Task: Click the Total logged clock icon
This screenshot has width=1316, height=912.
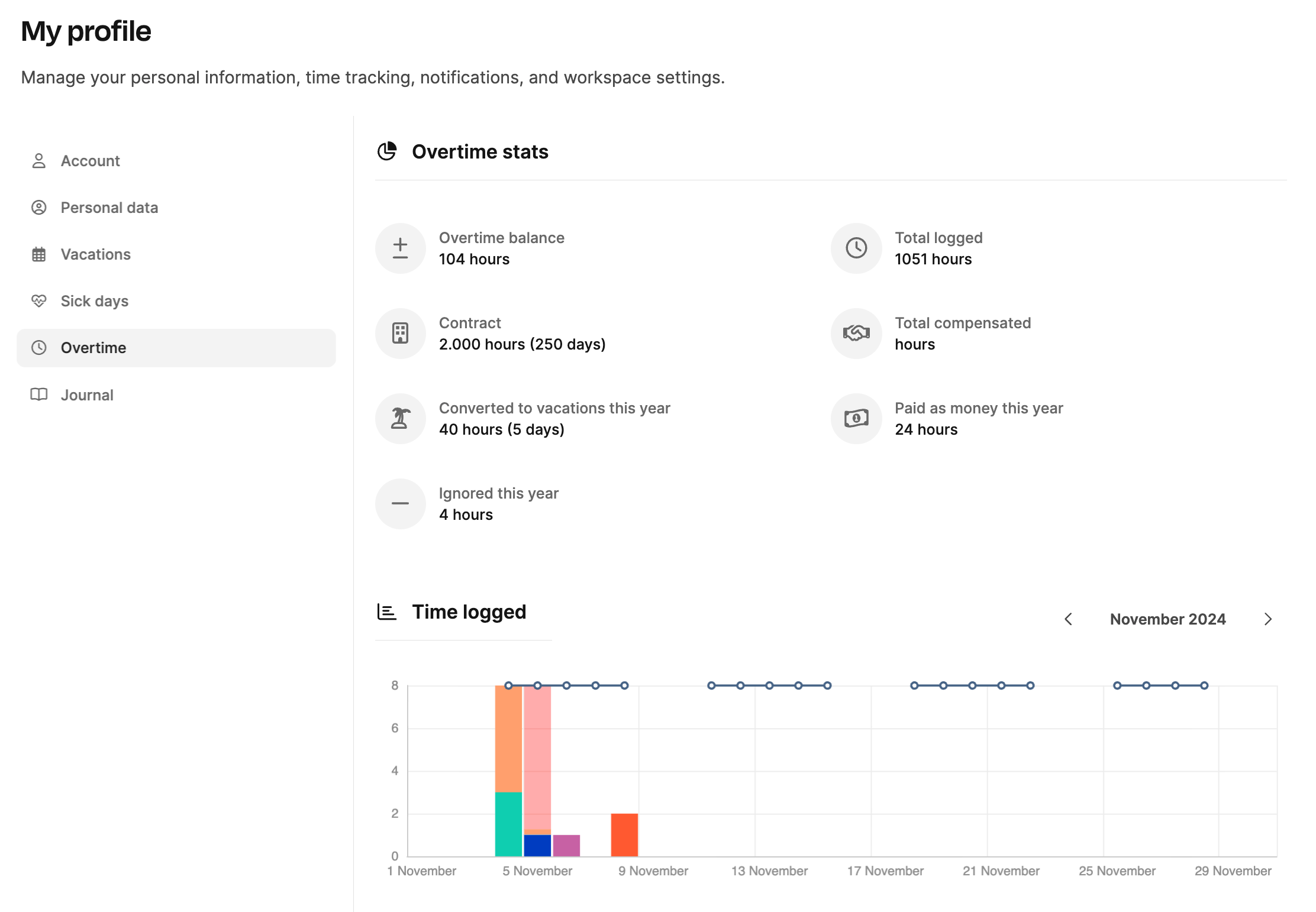Action: (856, 248)
